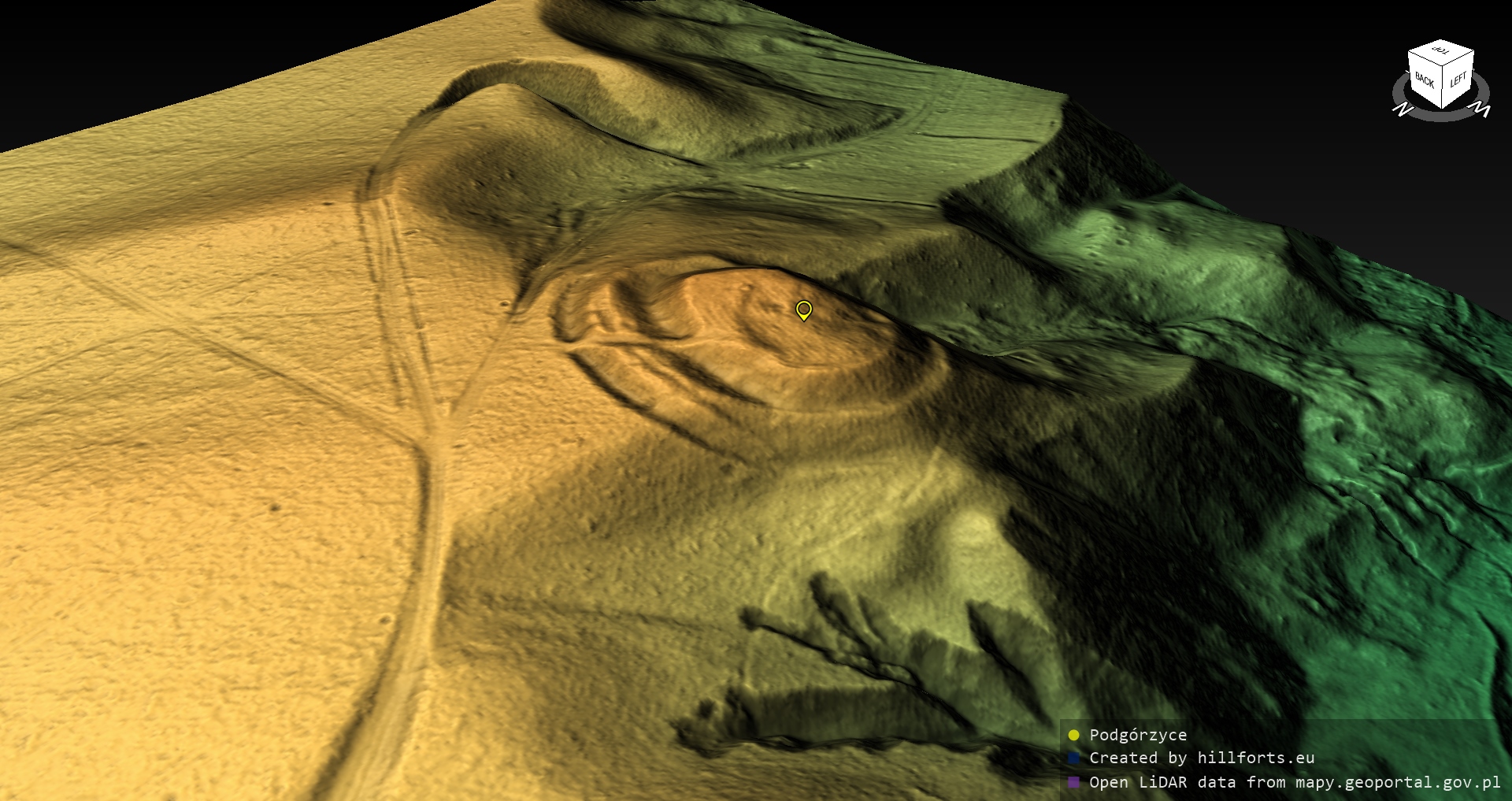Click the N letter on the compass ring

pos(1403,109)
